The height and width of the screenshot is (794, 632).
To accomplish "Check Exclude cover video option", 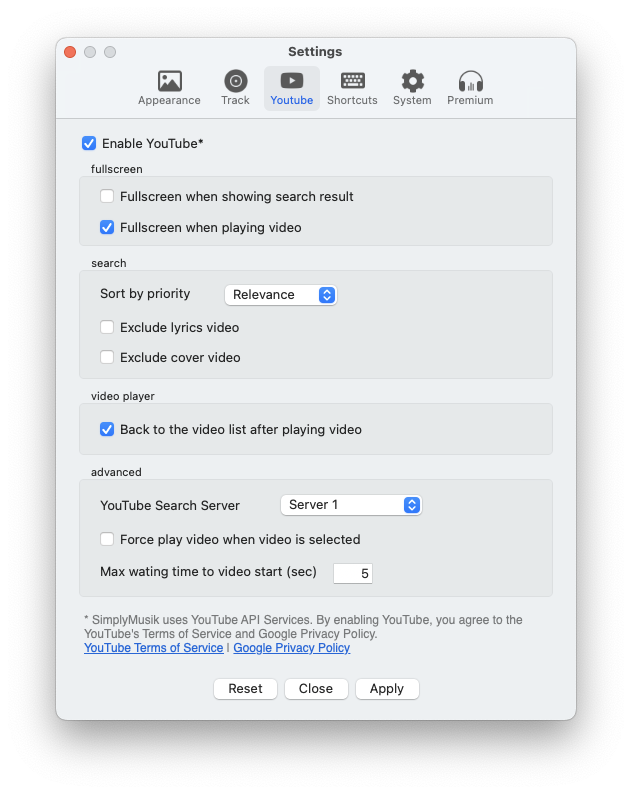I will 107,357.
